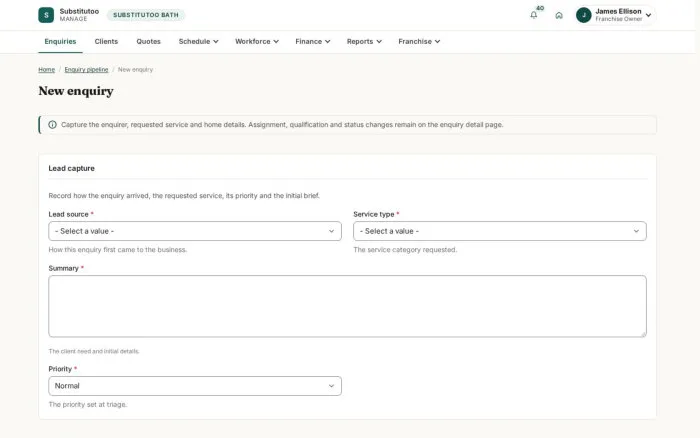Screen dimensions: 700x438
Task: Go to the Clients tab
Action: tap(106, 42)
